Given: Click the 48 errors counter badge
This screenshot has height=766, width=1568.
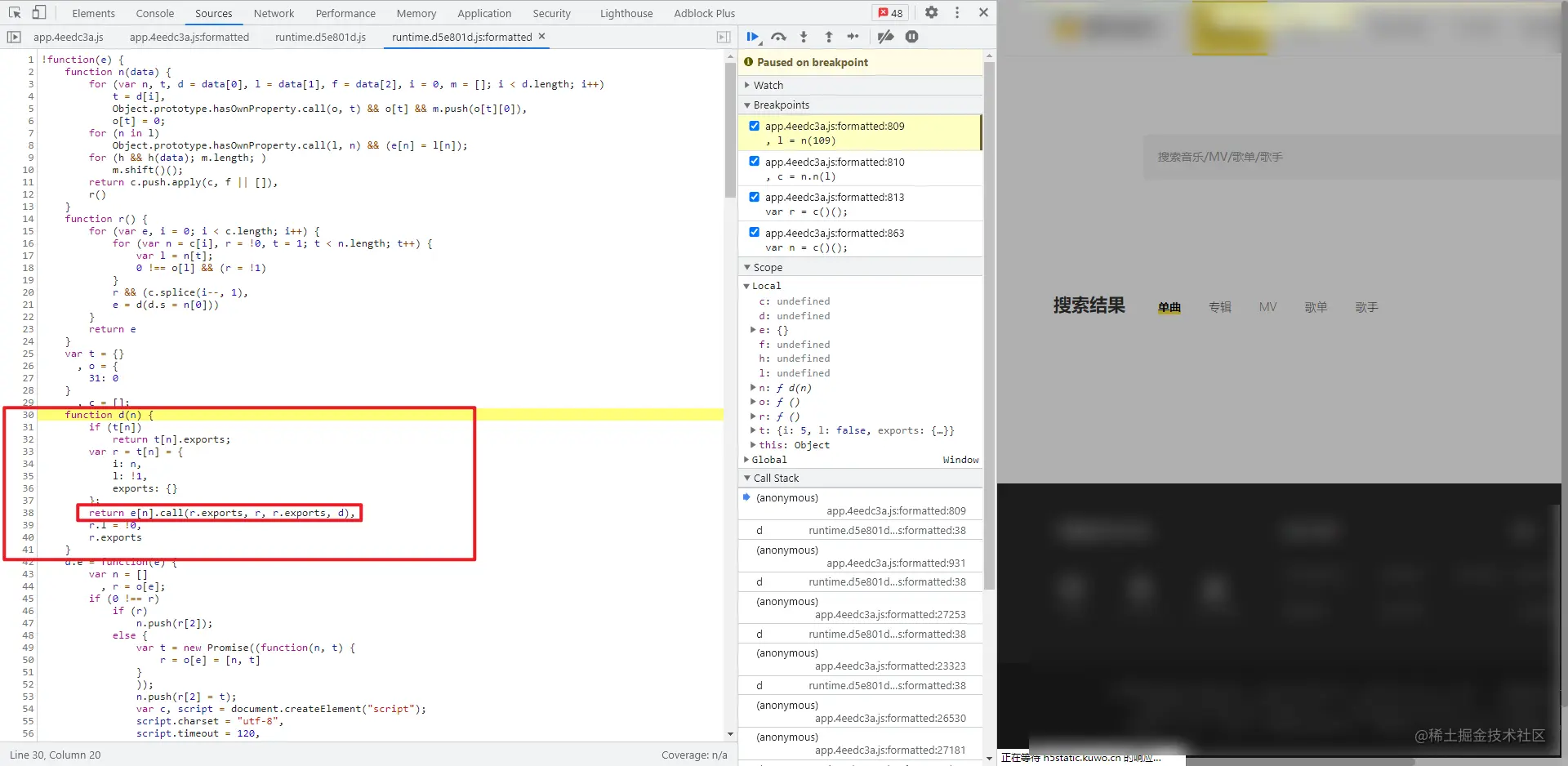Looking at the screenshot, I should click(891, 13).
